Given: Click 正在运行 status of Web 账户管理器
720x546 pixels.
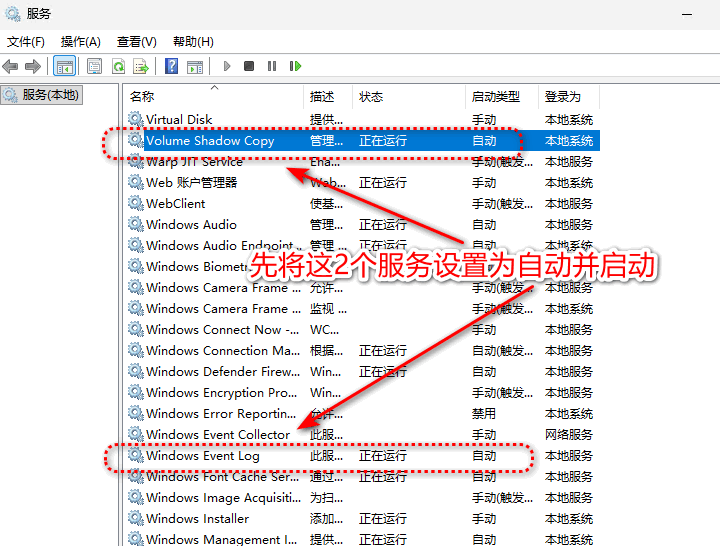Looking at the screenshot, I should click(x=382, y=183).
